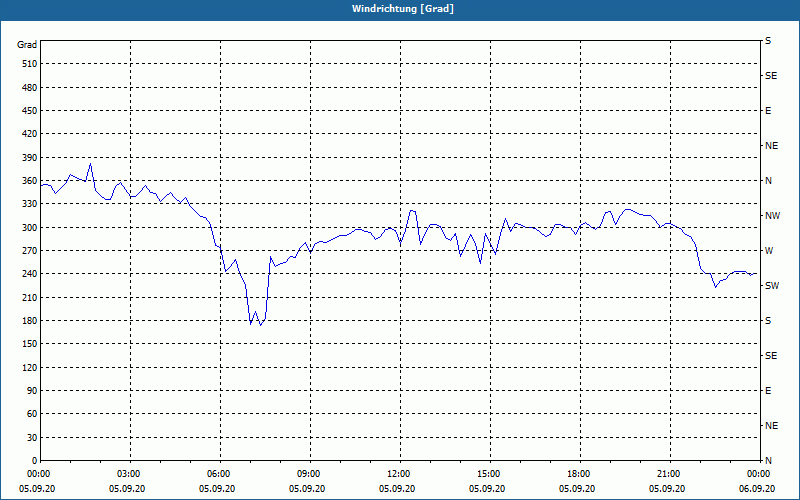800x500 pixels.
Task: Click the 510 value on the degree axis
Action: pos(30,64)
